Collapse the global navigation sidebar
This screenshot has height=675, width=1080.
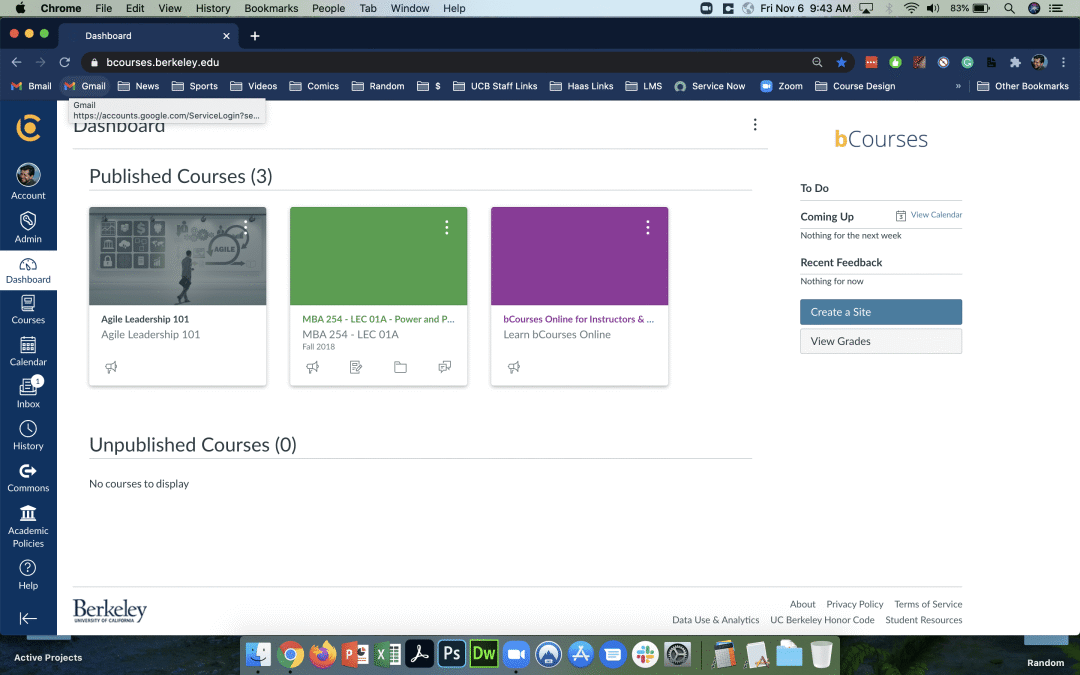tap(28, 618)
